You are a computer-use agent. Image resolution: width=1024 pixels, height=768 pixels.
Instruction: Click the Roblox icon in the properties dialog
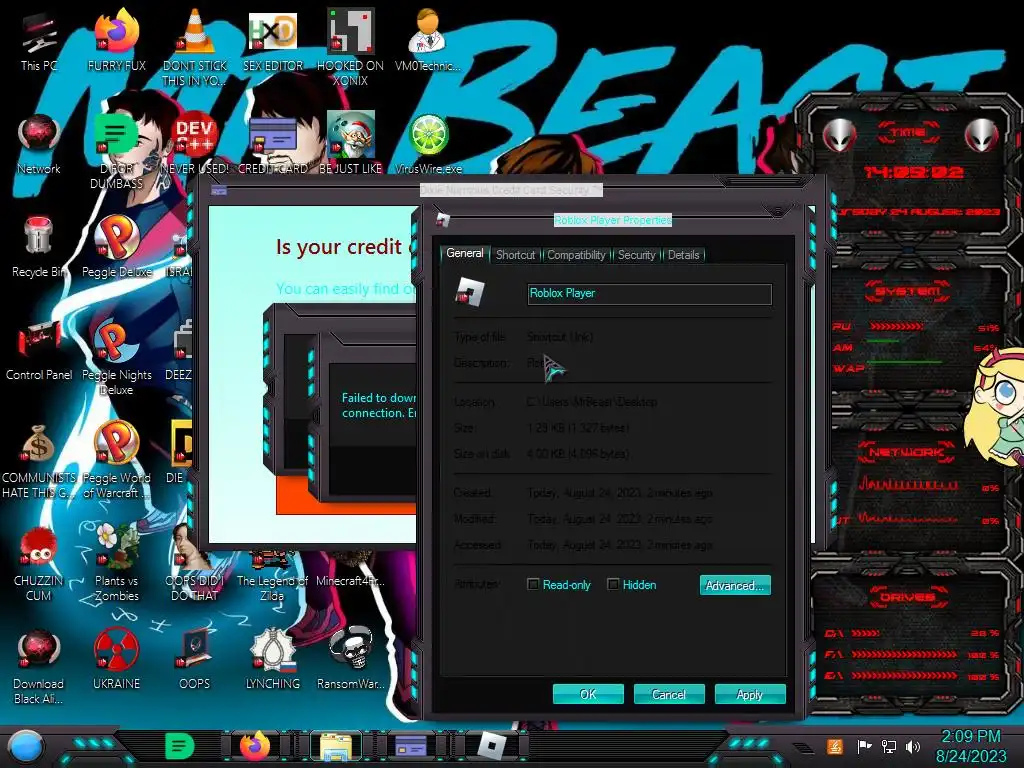470,292
